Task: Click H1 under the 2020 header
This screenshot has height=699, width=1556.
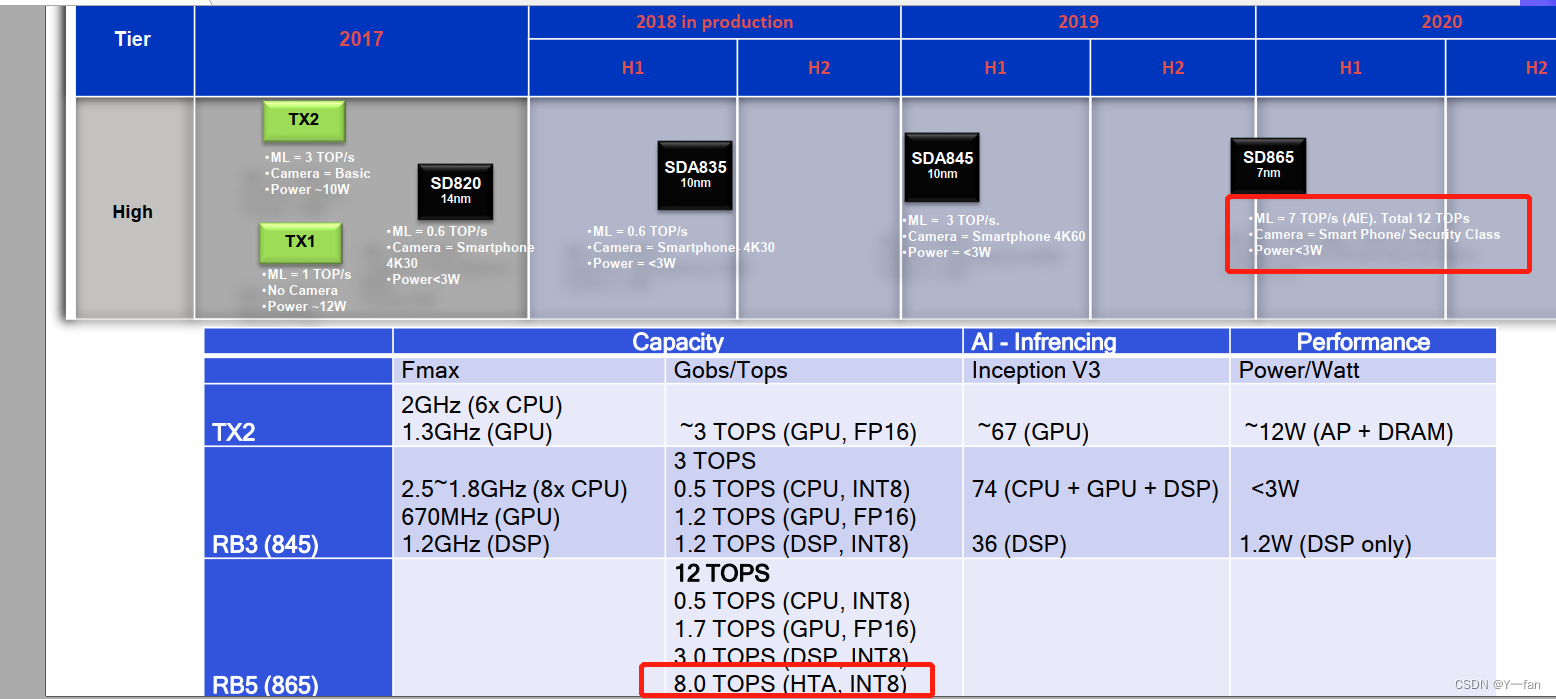Action: (1351, 68)
